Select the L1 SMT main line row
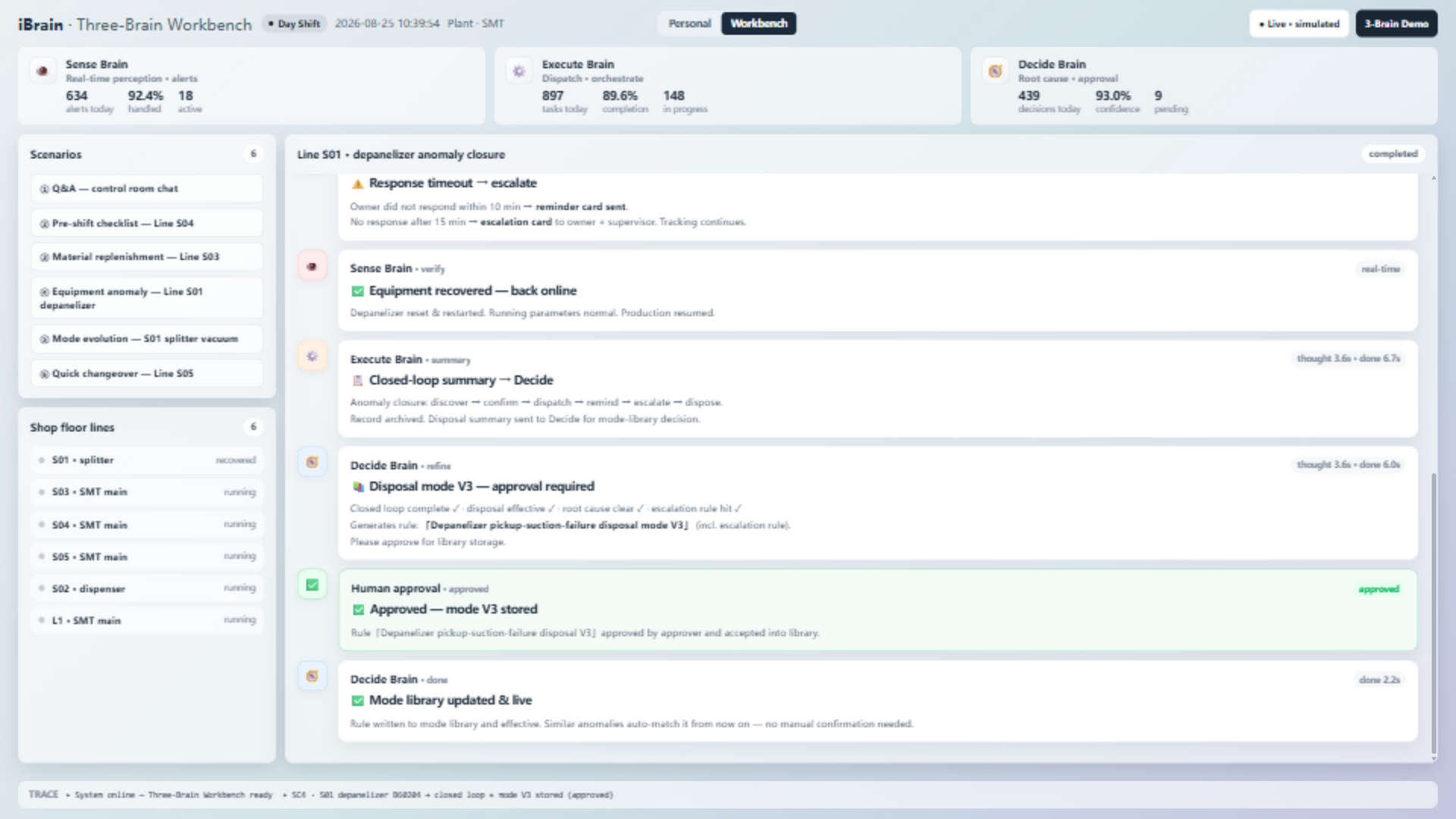Viewport: 1456px width, 819px height. [147, 620]
